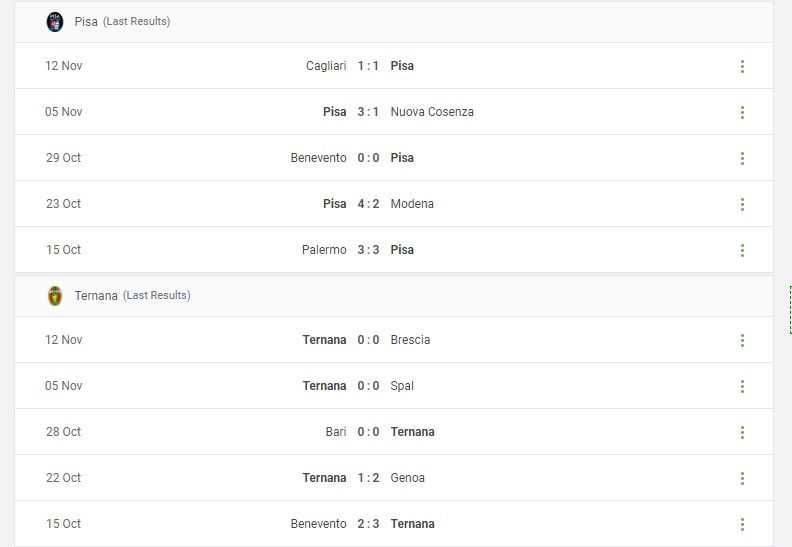Open the three-dot menu for Bari vs Ternana

coord(742,432)
